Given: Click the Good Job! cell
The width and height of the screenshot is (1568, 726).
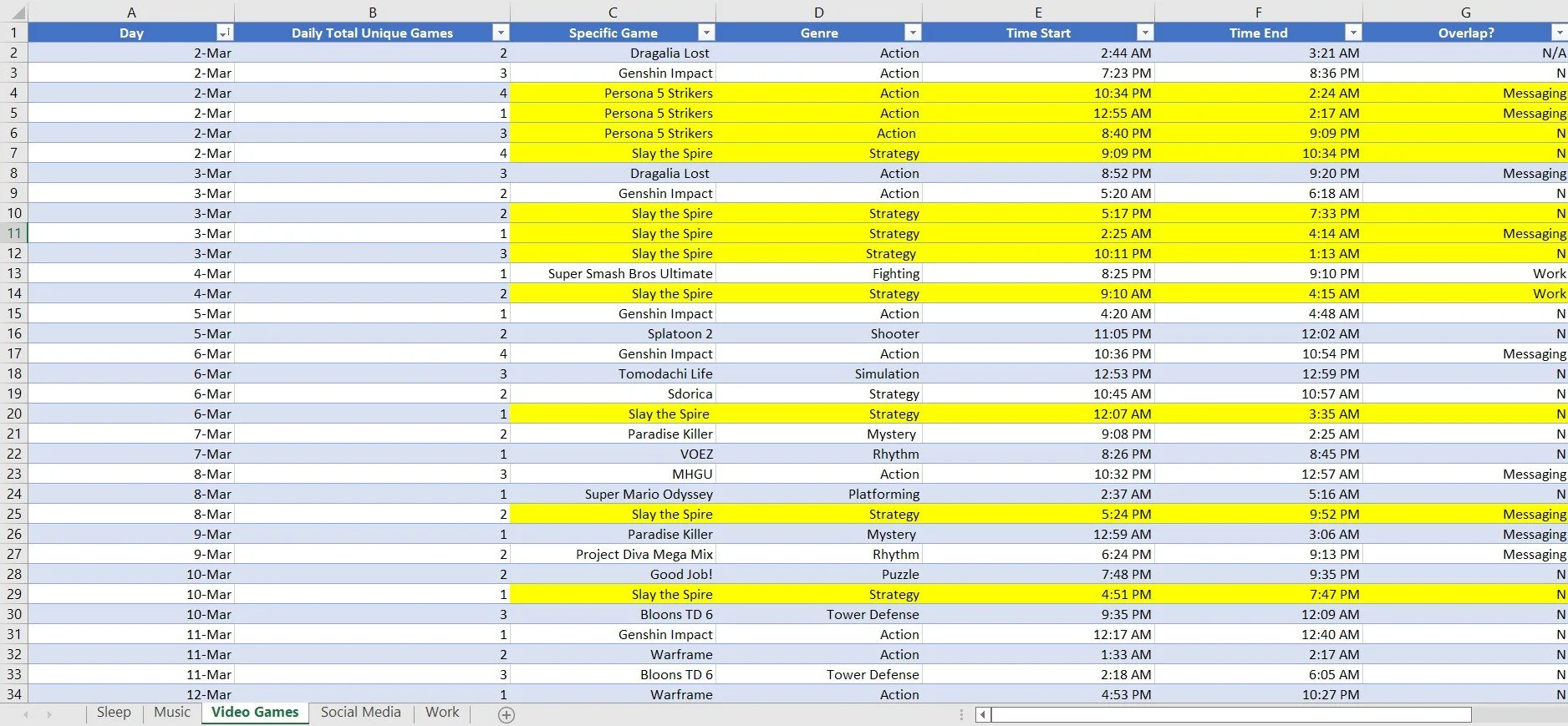Looking at the screenshot, I should click(x=613, y=574).
